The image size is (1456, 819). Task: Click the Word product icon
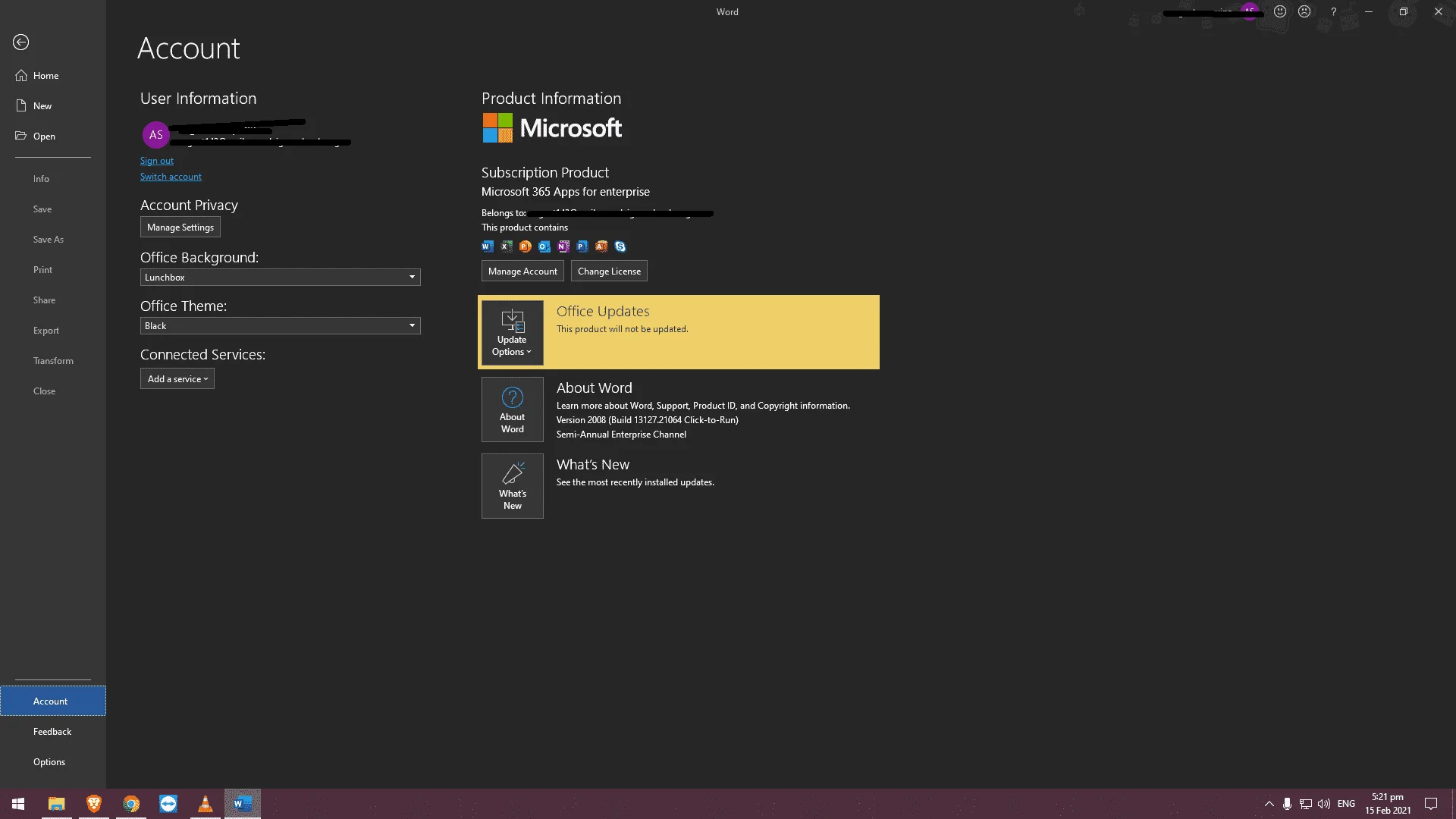click(x=488, y=246)
